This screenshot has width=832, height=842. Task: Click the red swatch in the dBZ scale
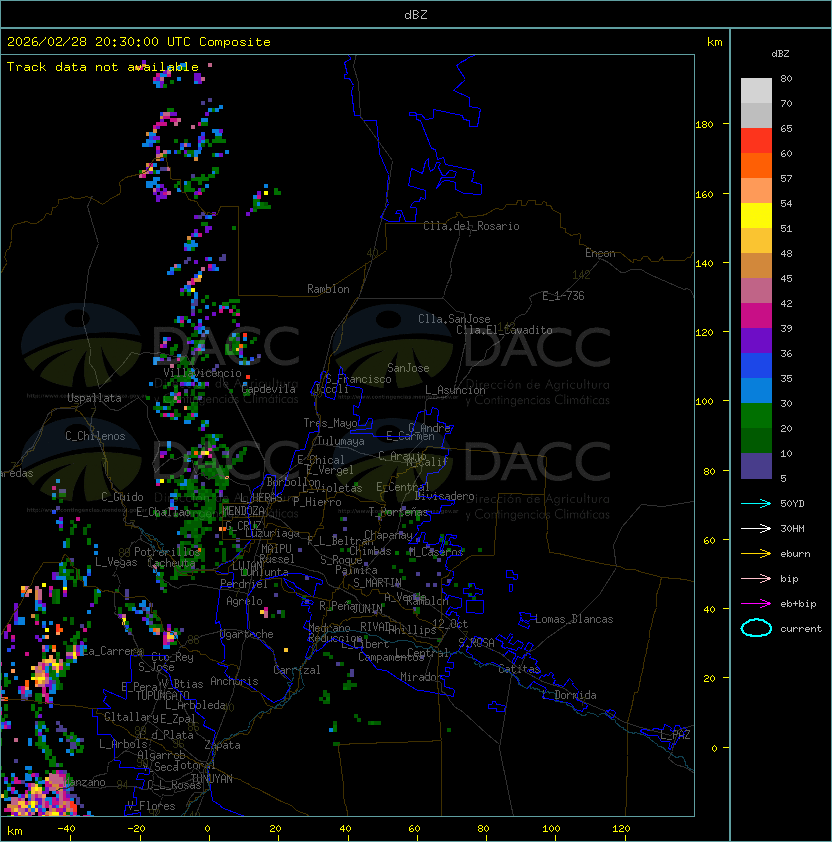pyautogui.click(x=756, y=141)
